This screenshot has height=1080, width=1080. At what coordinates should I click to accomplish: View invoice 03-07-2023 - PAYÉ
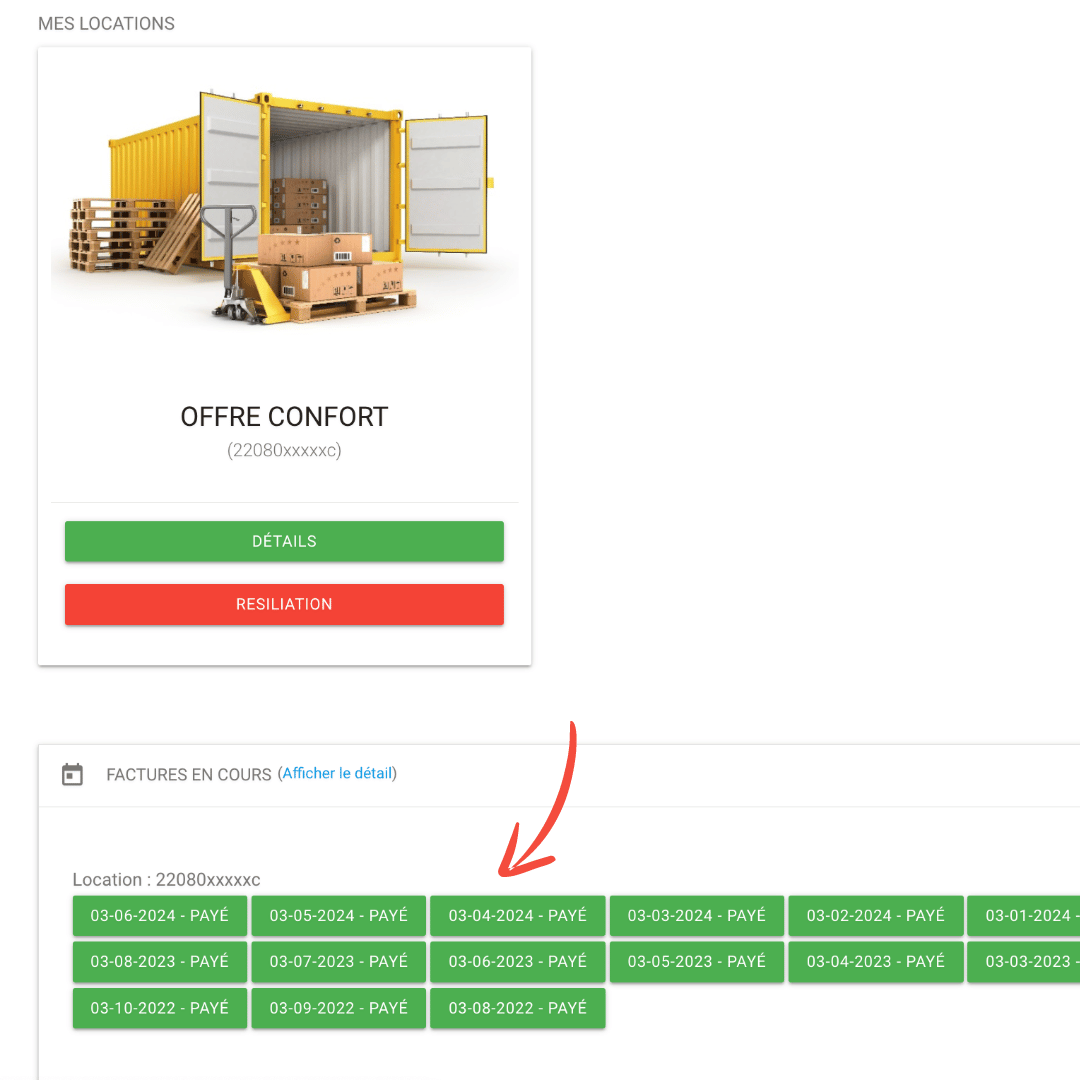coord(339,962)
